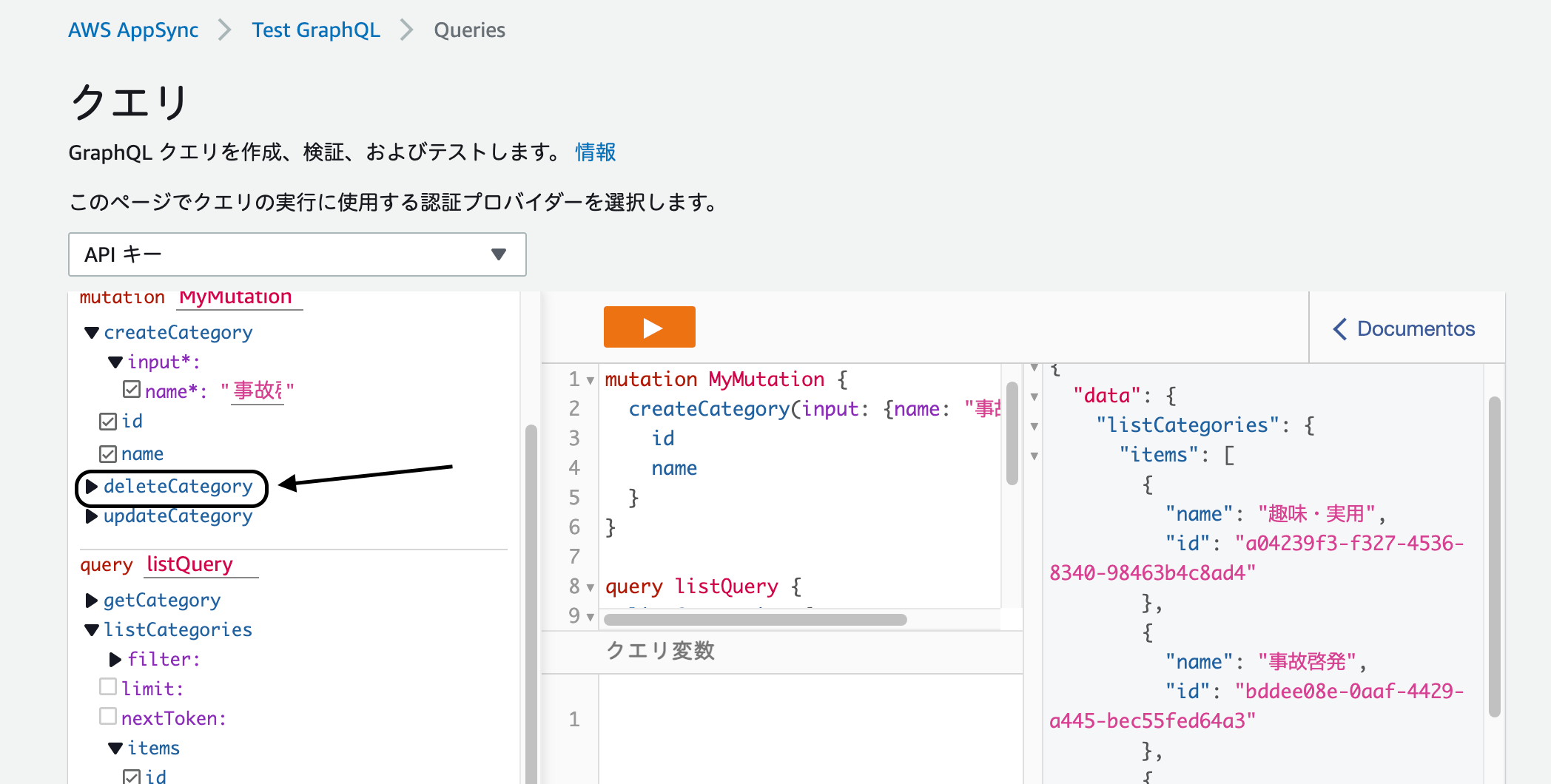Screen dimensions: 1551x784
Task: Click the query editor vertical scrollbar
Action: click(x=1012, y=433)
